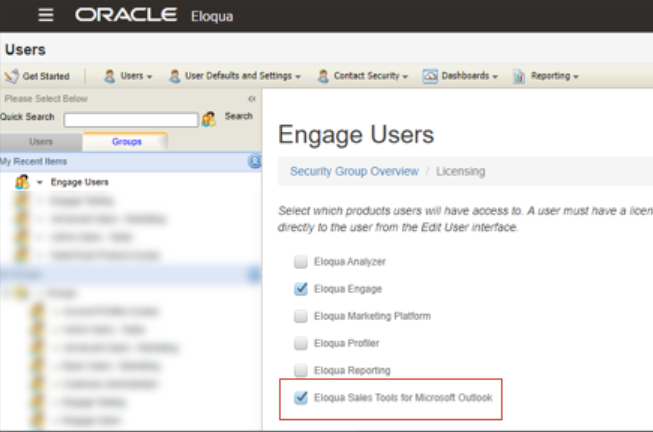Screen dimensions: 653x432
Task: Open the Security Group Overview link
Action: coord(354,171)
